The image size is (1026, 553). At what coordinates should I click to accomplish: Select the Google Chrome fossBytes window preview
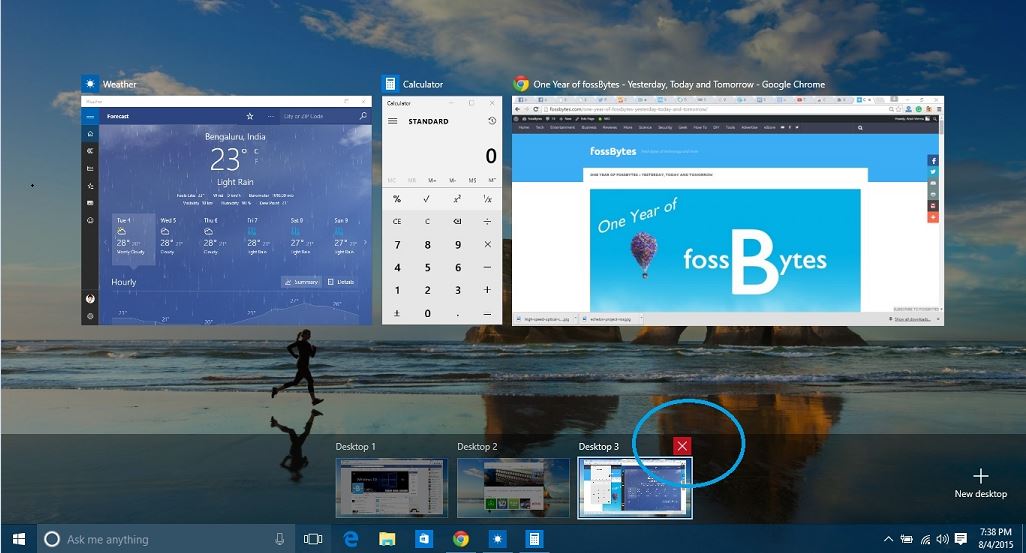pos(727,210)
